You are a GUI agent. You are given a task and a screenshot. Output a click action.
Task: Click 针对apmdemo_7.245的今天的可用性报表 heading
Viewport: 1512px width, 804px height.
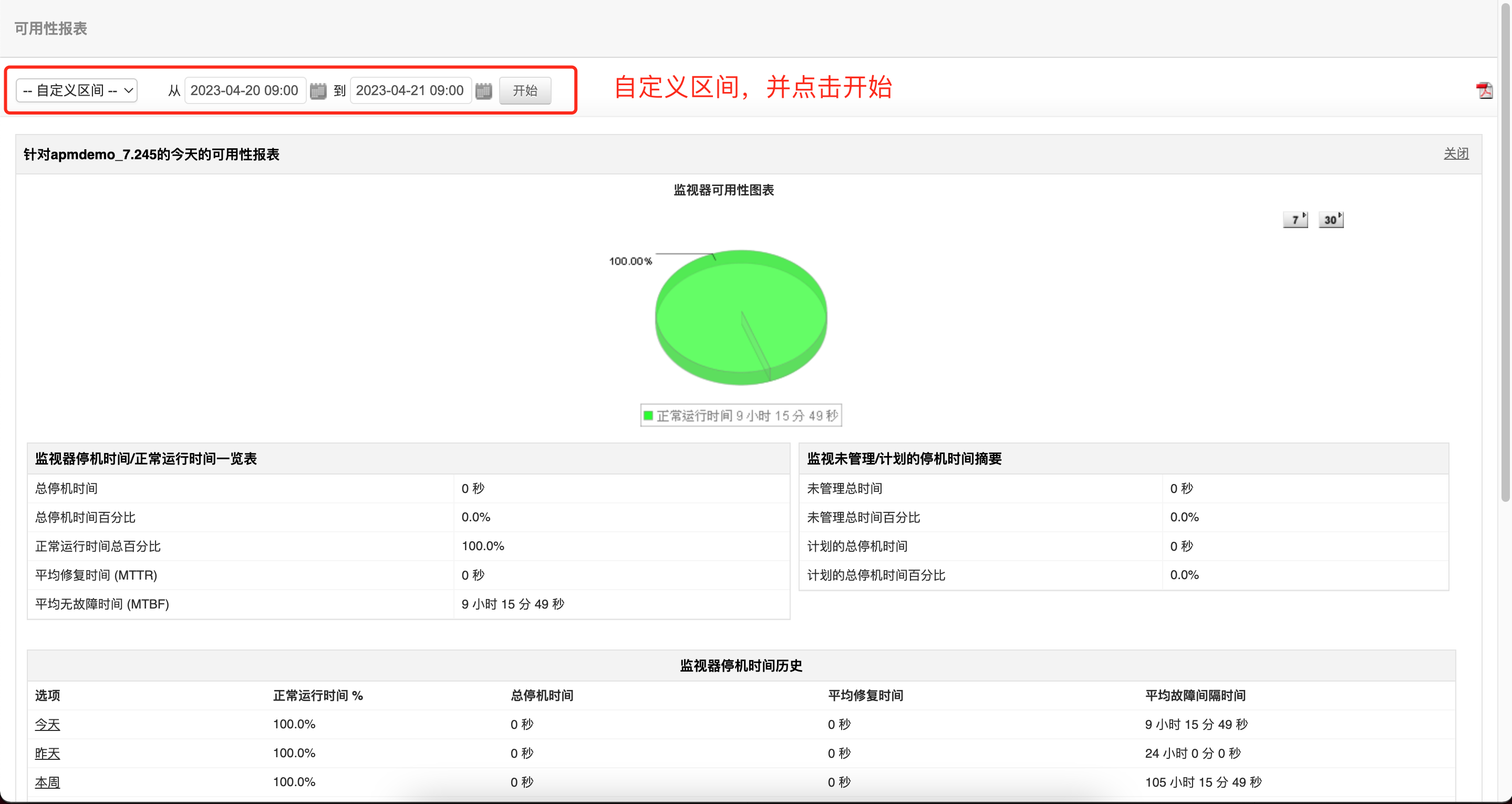[151, 154]
